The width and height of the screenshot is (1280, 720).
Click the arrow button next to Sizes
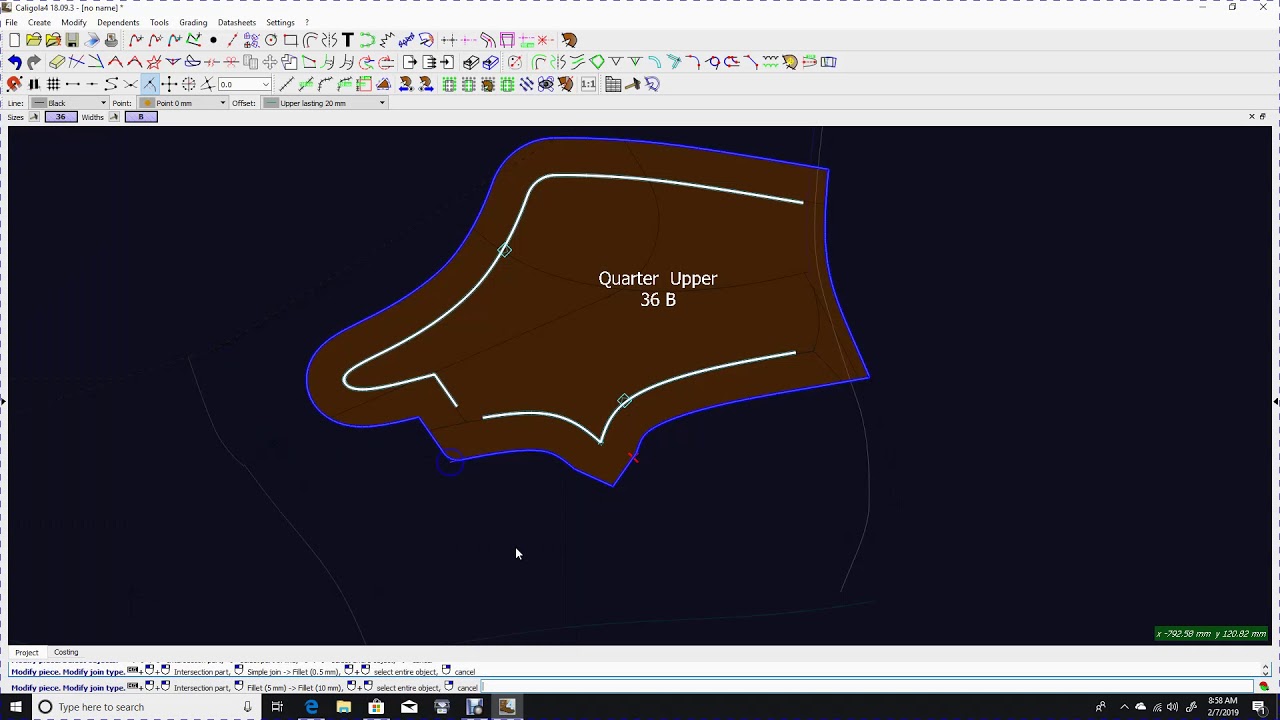point(34,117)
